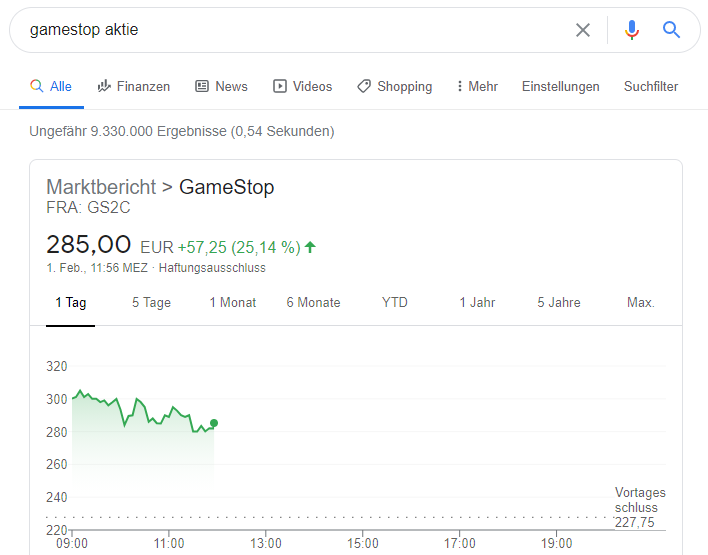Clear the search query with the X icon
Image resolution: width=708 pixels, height=555 pixels.
[583, 30]
